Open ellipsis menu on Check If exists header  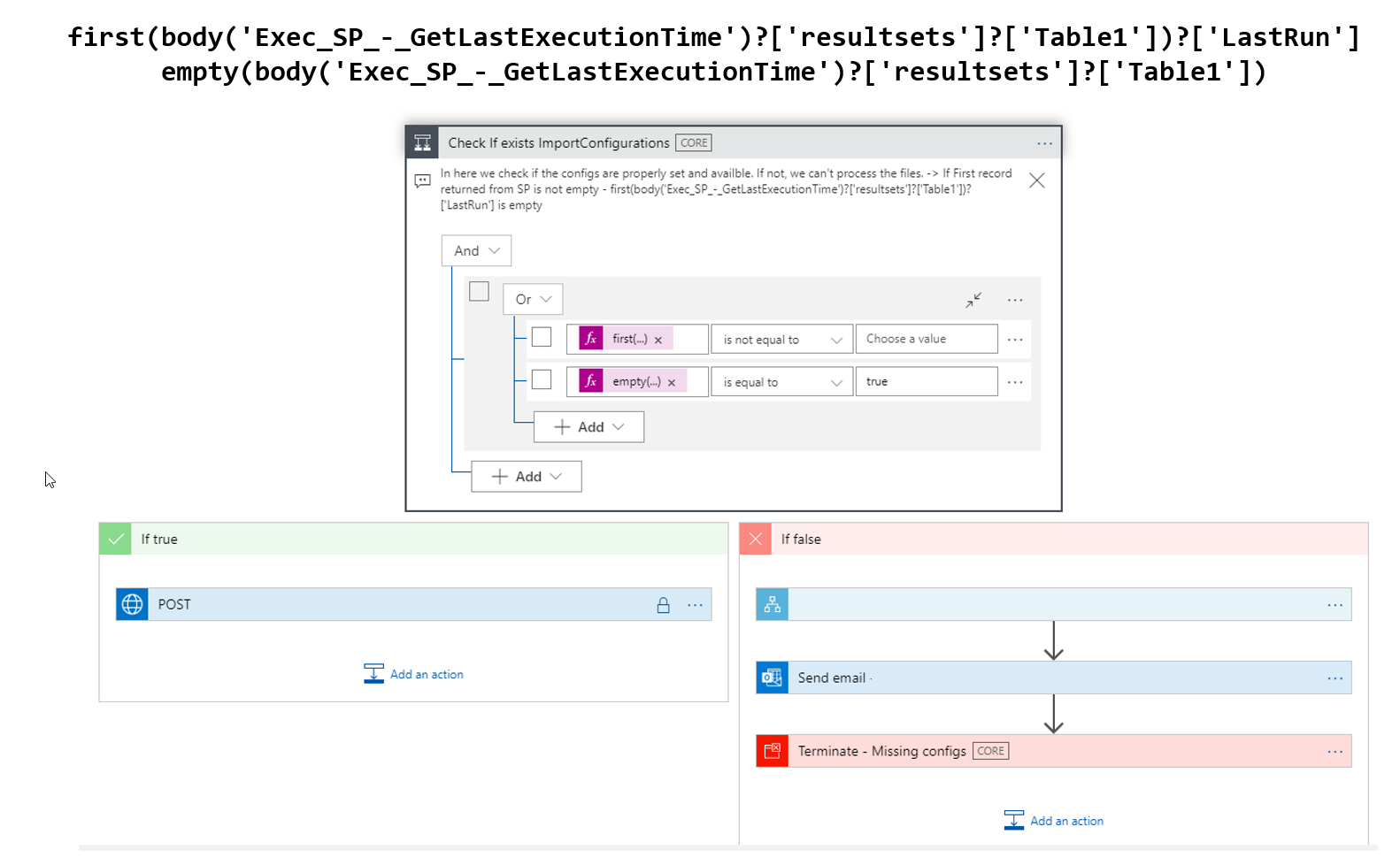point(1044,143)
